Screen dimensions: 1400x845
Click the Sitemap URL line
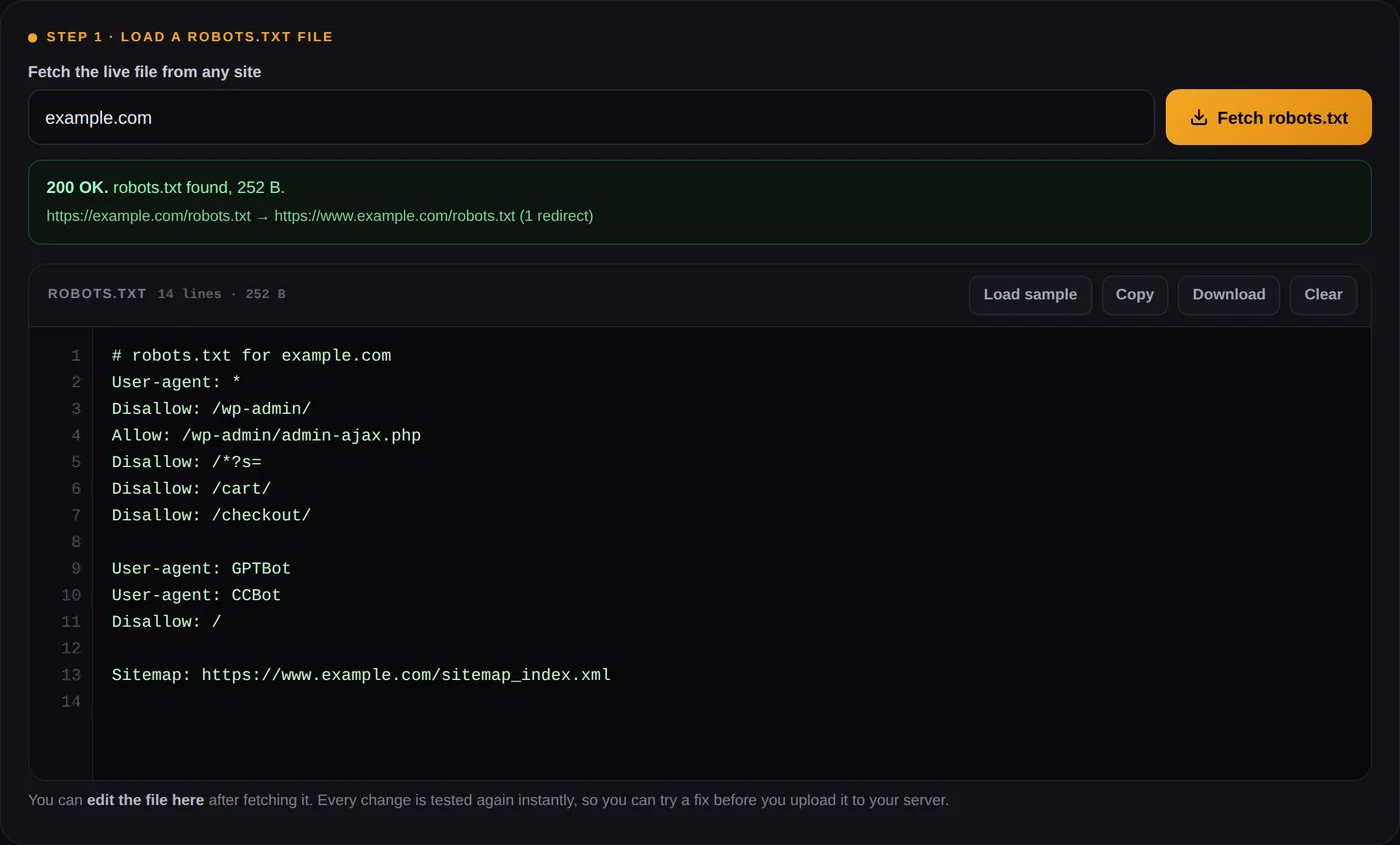pyautogui.click(x=361, y=675)
